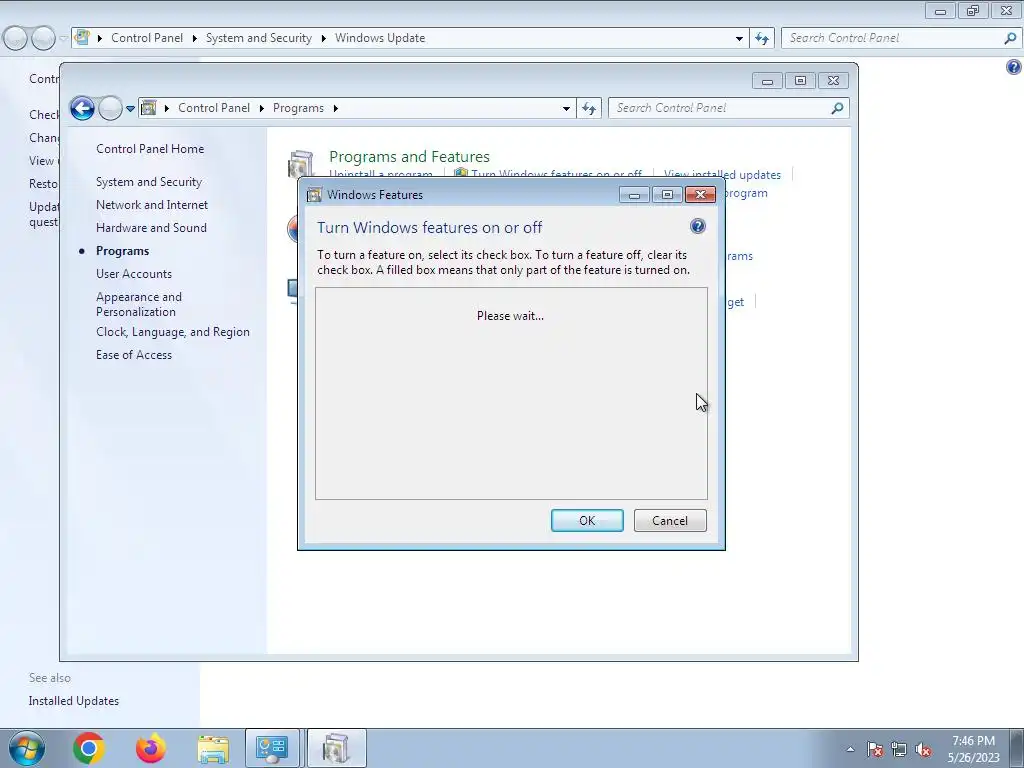Minimize the Programs Control Panel window
This screenshot has width=1024, height=768.
coord(767,81)
